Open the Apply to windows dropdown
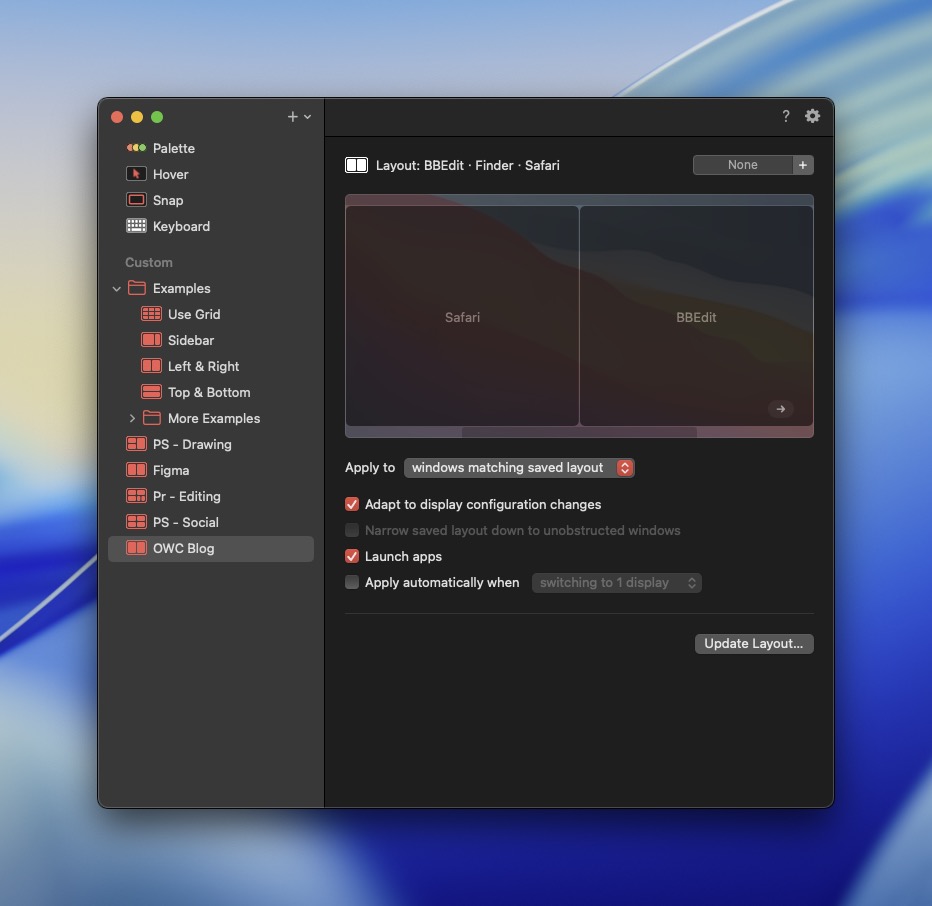This screenshot has height=906, width=932. [x=519, y=467]
